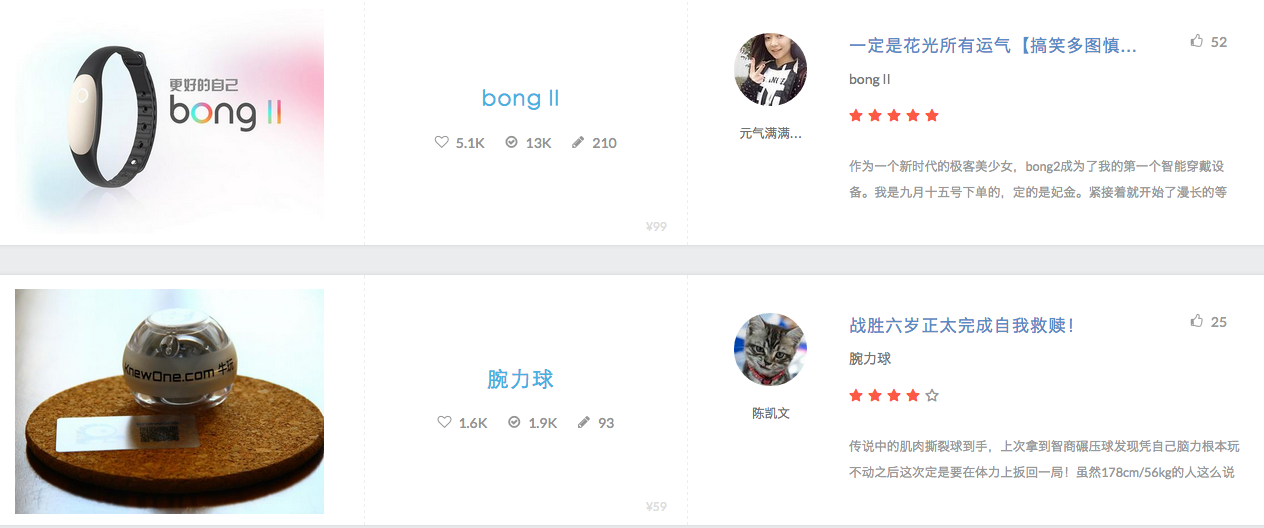Click the pencil icon showing 93 reviews

[584, 422]
